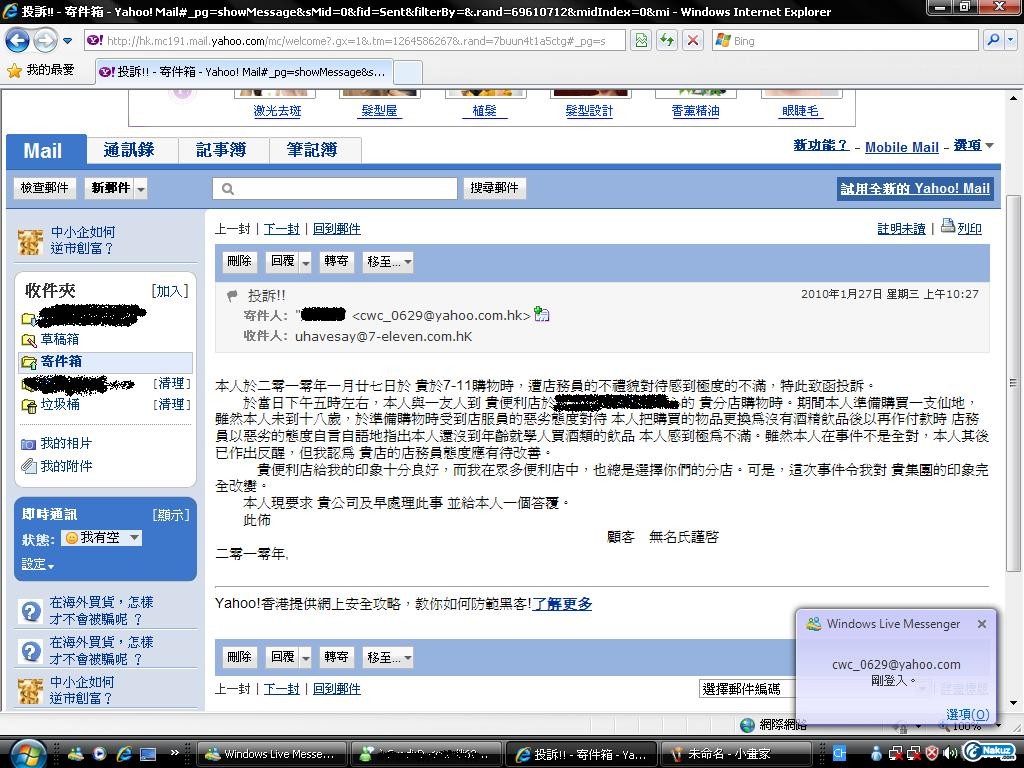Click the 加入 link beside 收件夾
Screen dimensions: 1024x768
(x=170, y=291)
